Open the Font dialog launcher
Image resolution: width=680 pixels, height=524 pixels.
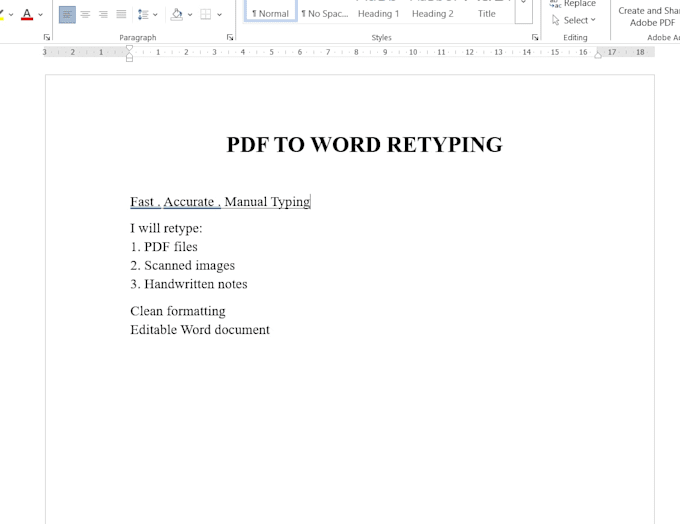coord(47,38)
